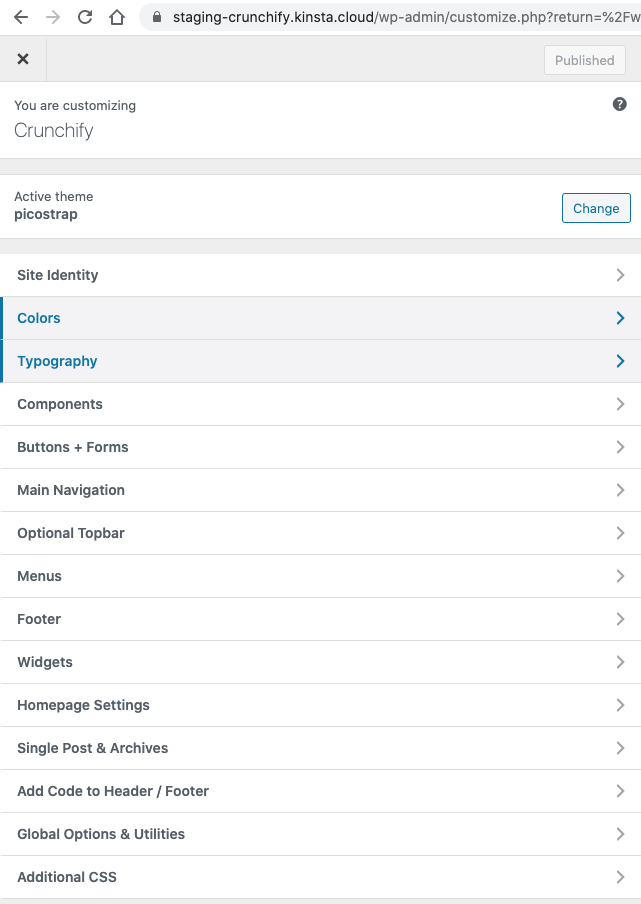Click the browser back arrow

(x=21, y=17)
